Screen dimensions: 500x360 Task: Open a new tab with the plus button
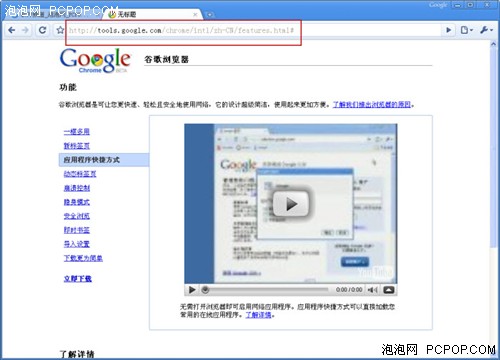click(210, 15)
